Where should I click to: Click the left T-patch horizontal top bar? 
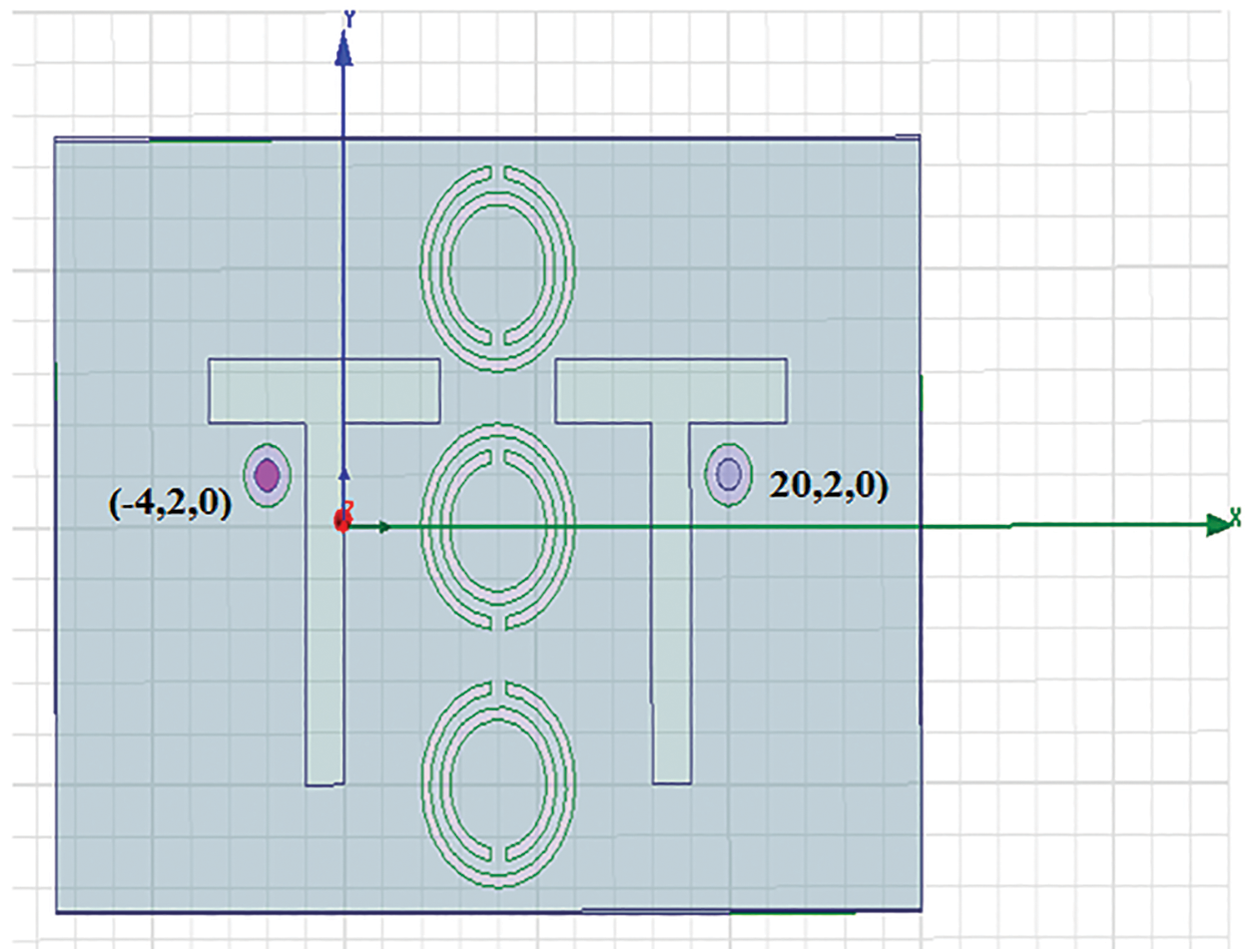(x=323, y=390)
